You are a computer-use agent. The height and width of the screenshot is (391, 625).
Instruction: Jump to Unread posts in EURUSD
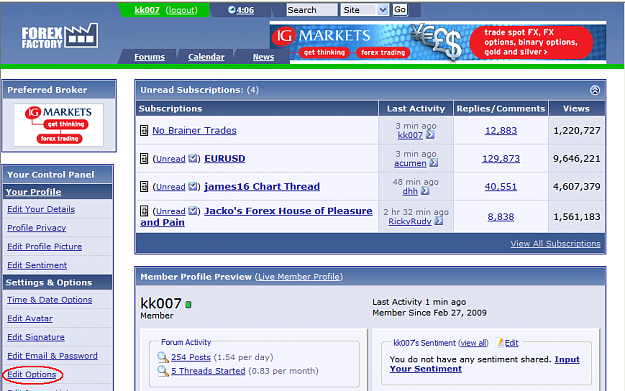(x=171, y=159)
